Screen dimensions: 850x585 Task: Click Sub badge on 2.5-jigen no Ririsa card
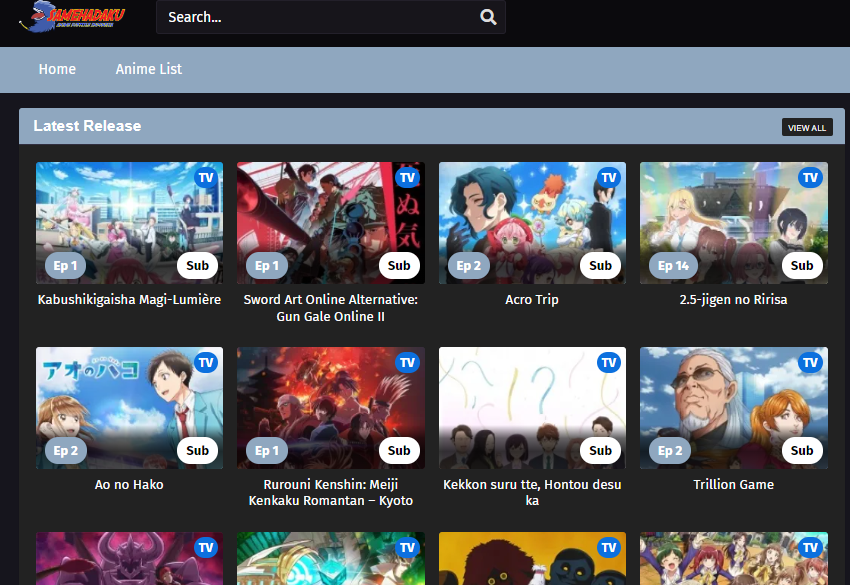point(802,266)
